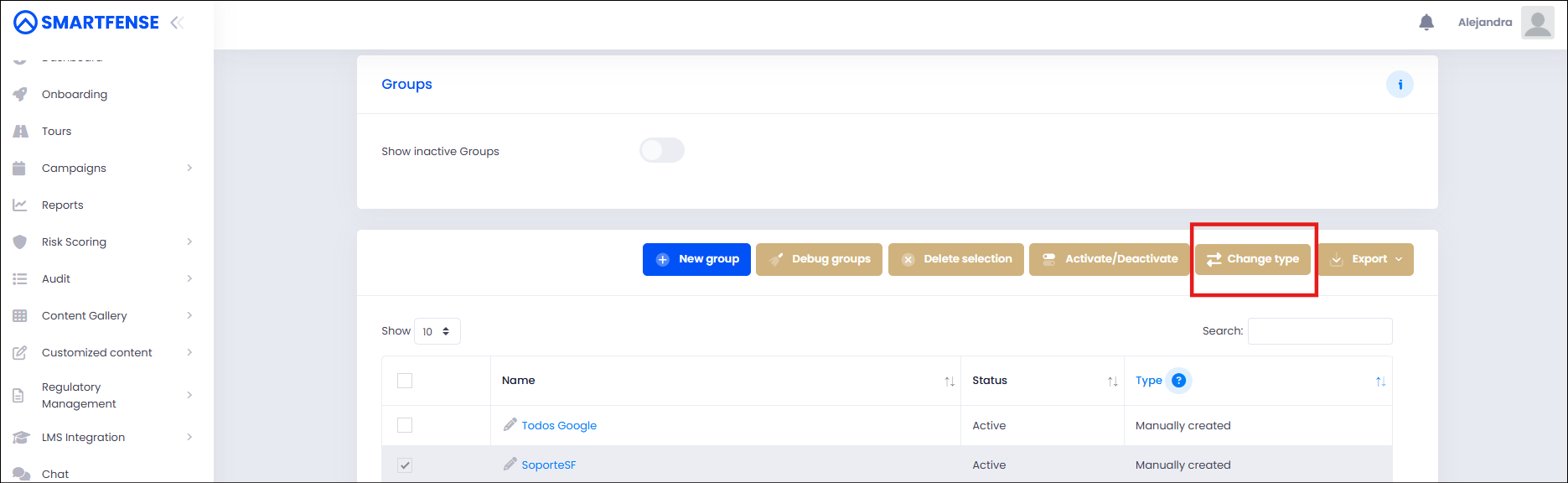1568x483 pixels.
Task: Expand Content Gallery submenu chevron
Action: 189,315
